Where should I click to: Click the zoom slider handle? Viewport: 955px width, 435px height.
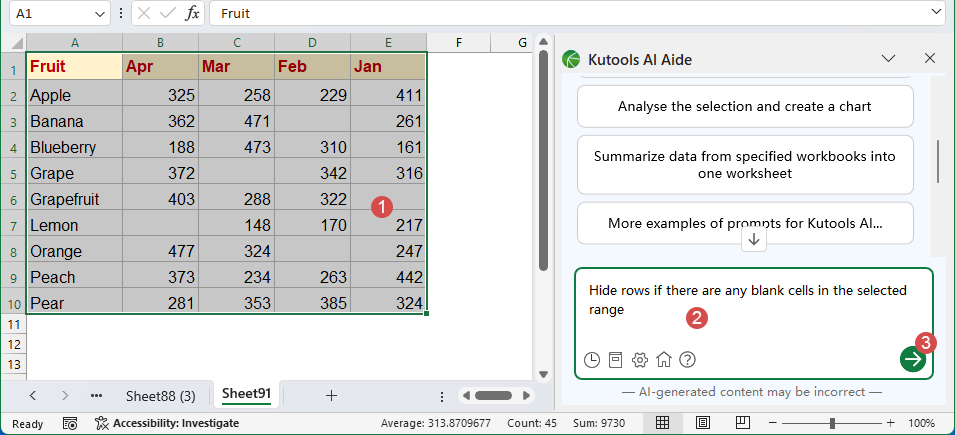click(834, 423)
